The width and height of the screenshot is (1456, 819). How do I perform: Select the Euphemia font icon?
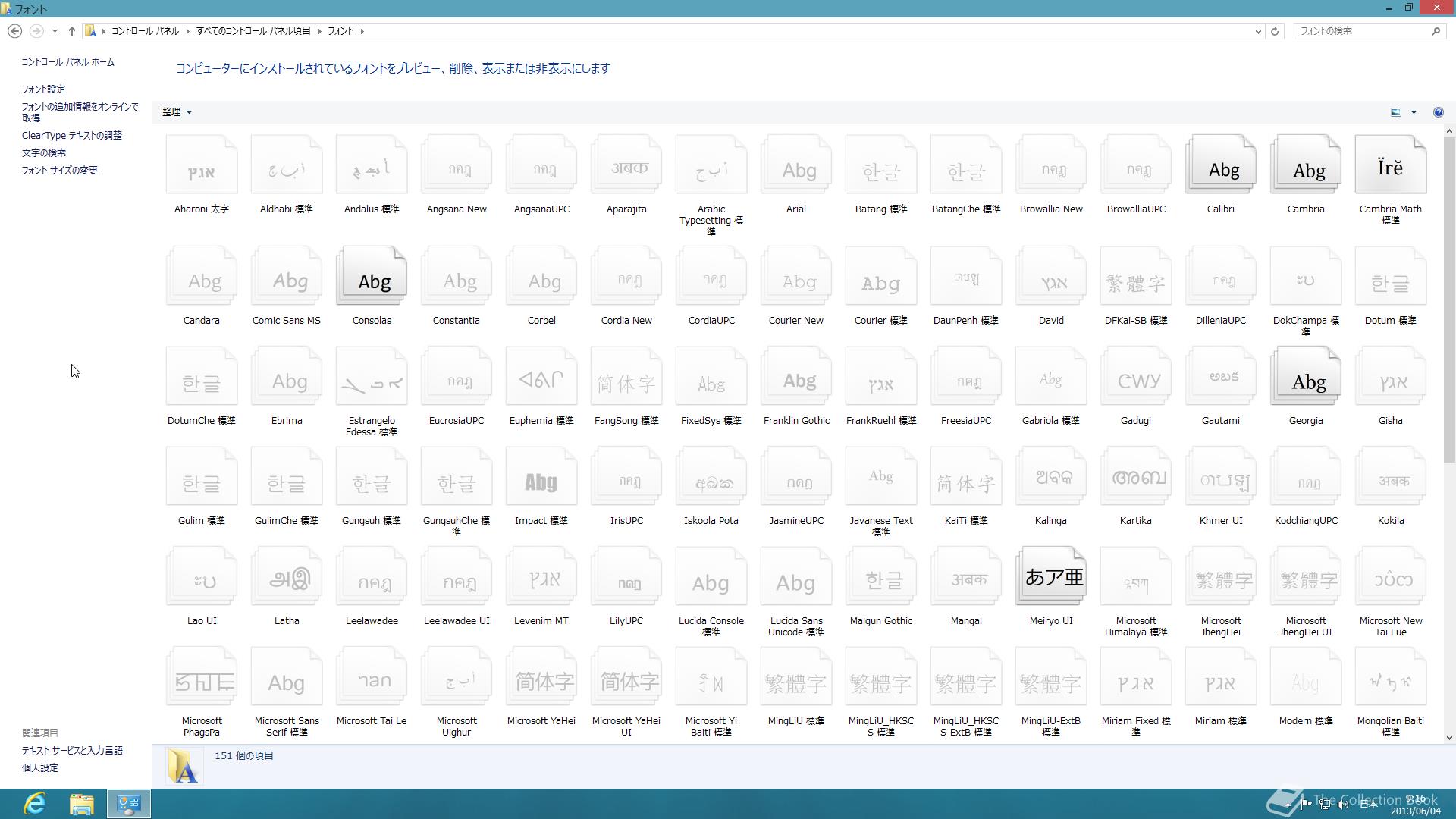[x=541, y=377]
